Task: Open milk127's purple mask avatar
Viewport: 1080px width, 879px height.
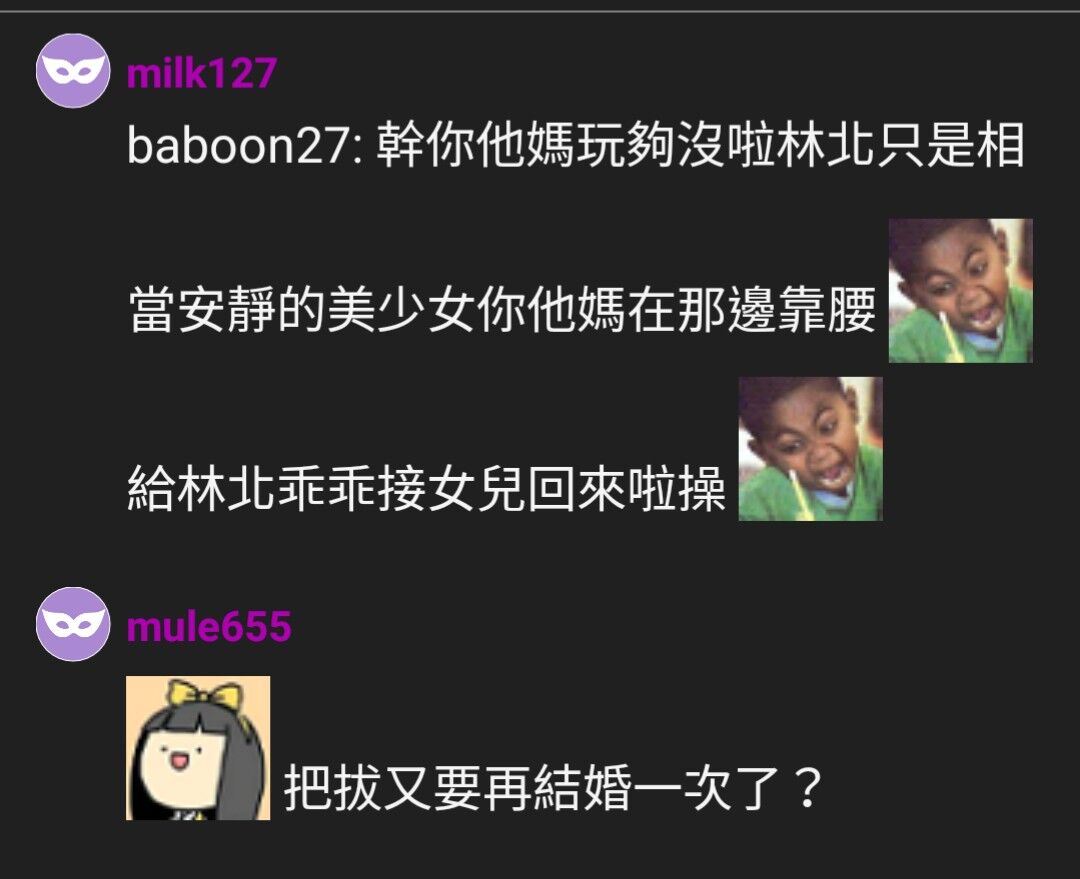Action: 73,71
